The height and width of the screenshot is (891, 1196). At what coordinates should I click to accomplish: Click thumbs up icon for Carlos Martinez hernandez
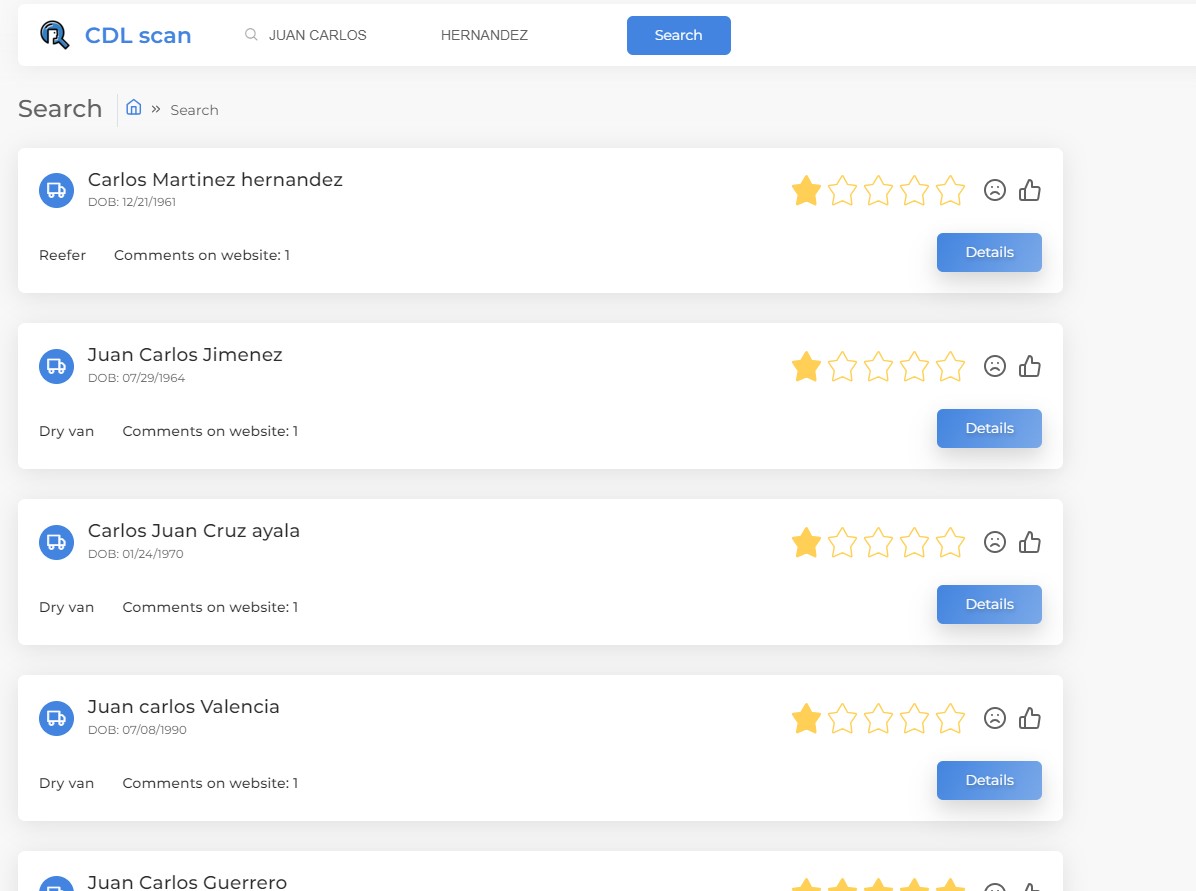coord(1030,190)
